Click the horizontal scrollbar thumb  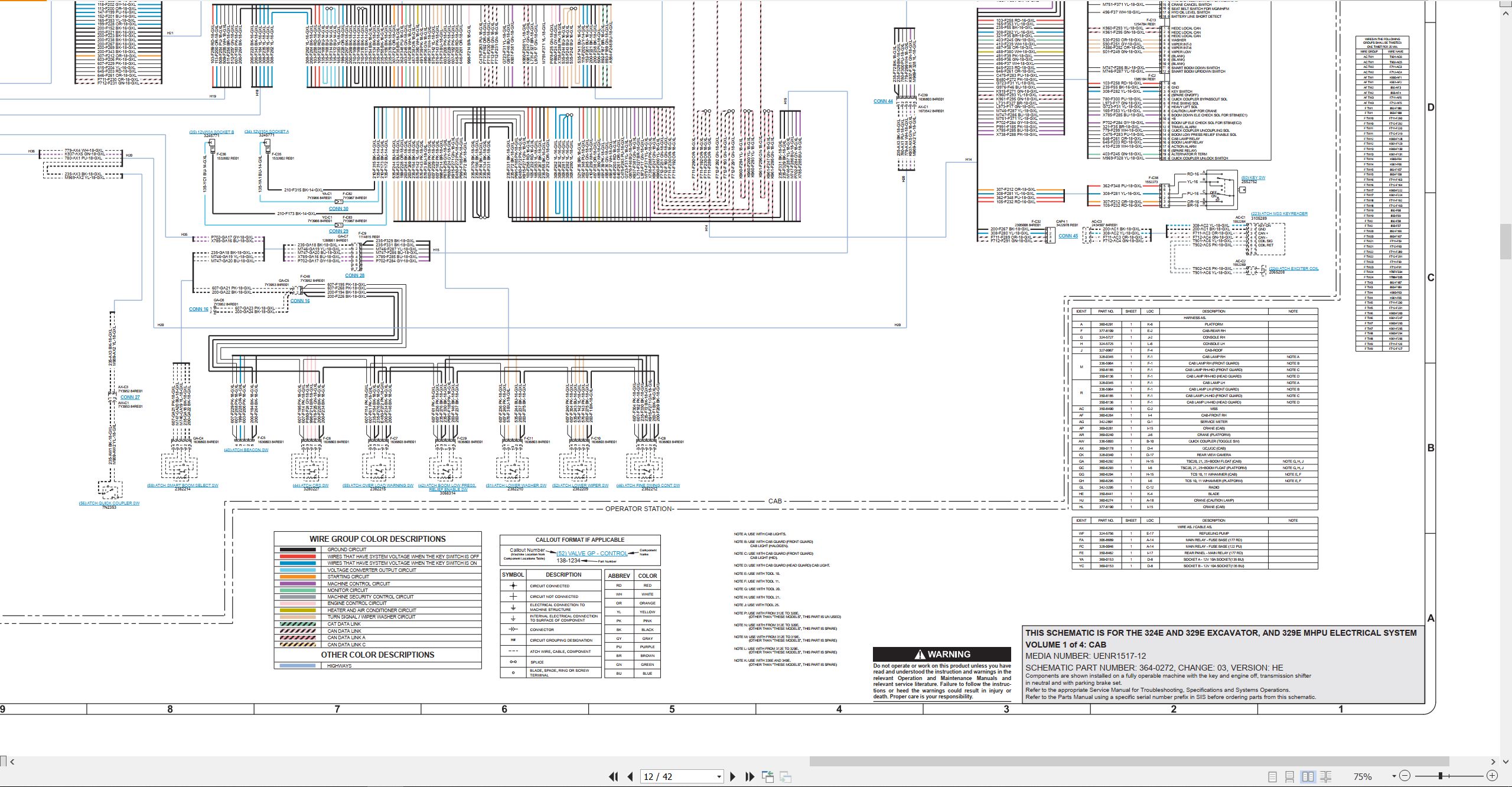(1128, 762)
